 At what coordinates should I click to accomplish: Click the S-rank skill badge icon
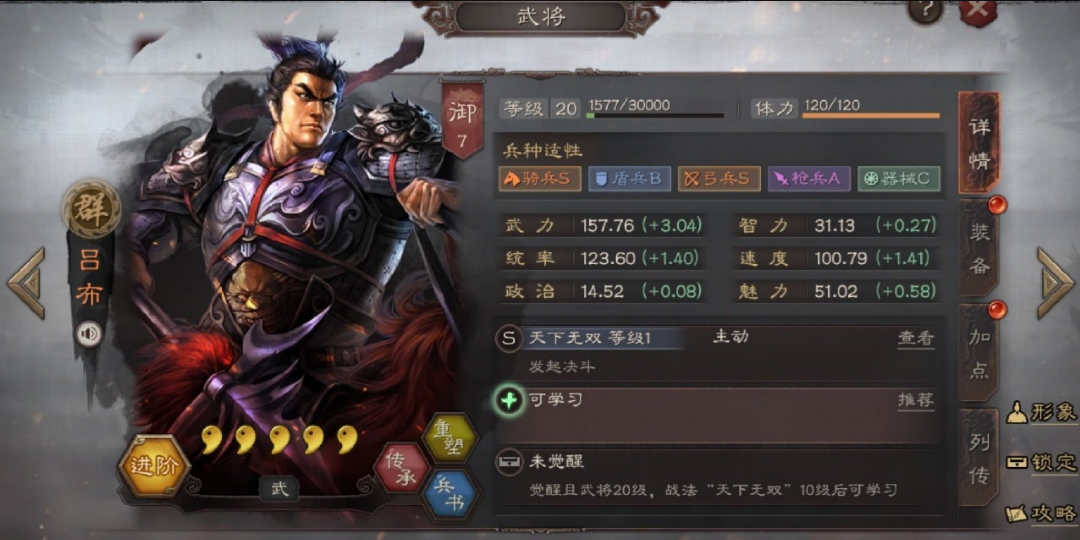[508, 338]
